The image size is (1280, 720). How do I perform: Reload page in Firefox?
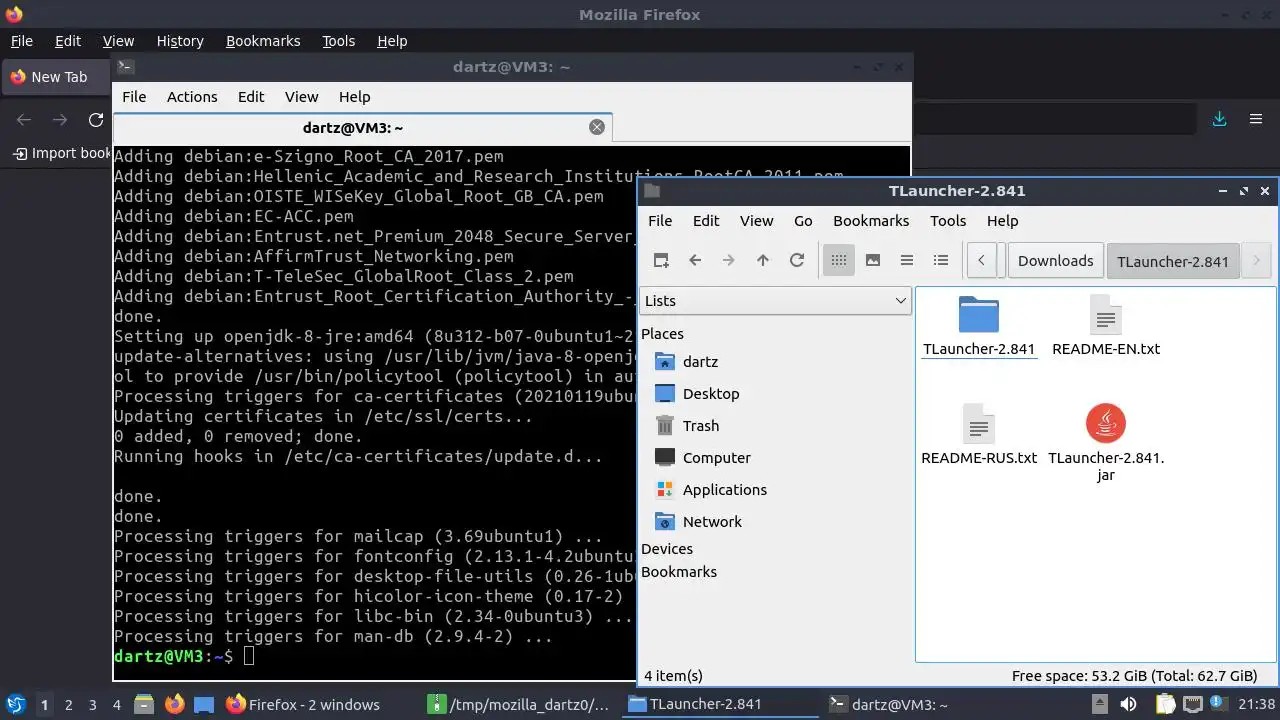click(96, 120)
